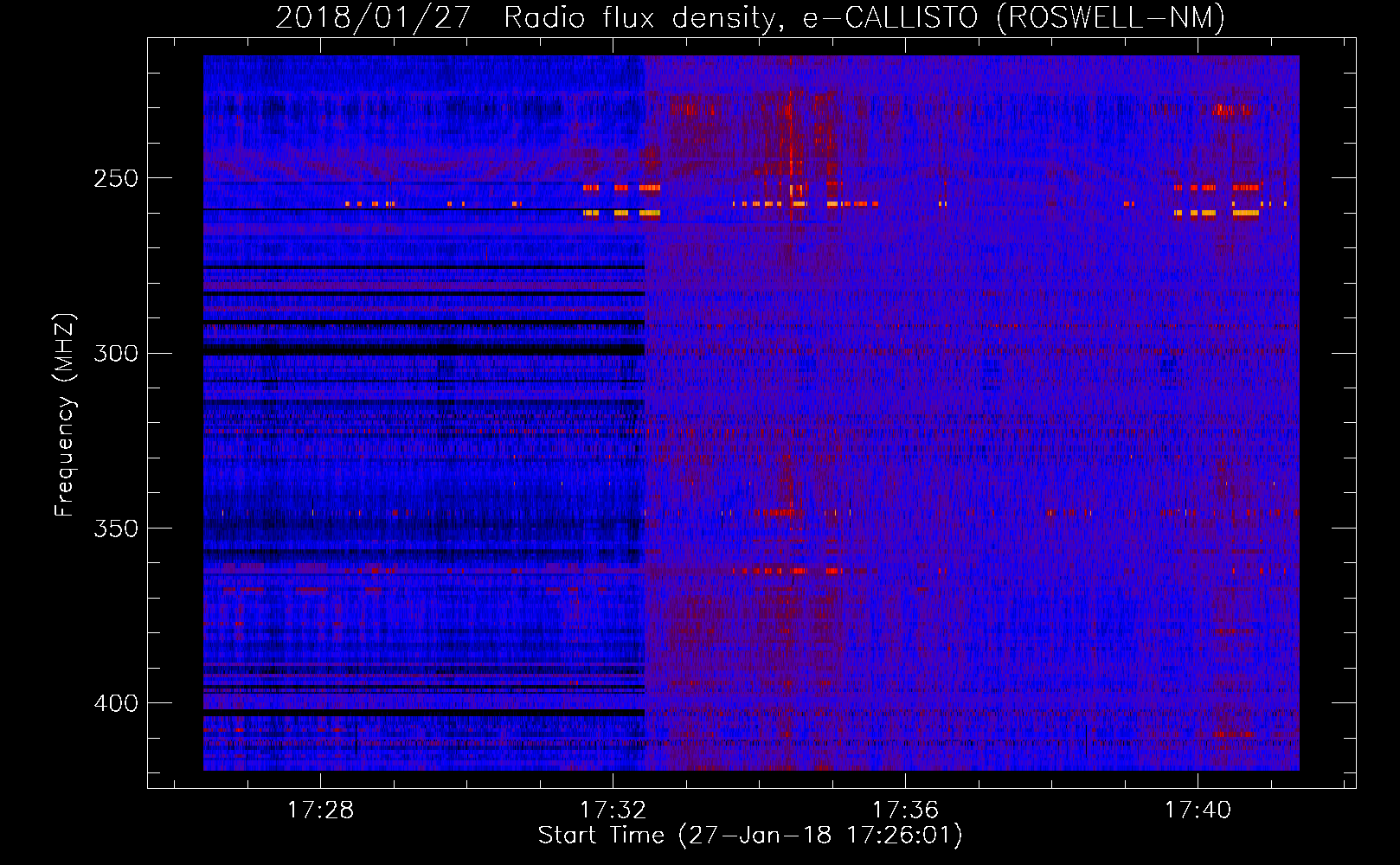Viewport: 1400px width, 865px height.
Task: Click the 17:36 time tick label
Action: 905,810
